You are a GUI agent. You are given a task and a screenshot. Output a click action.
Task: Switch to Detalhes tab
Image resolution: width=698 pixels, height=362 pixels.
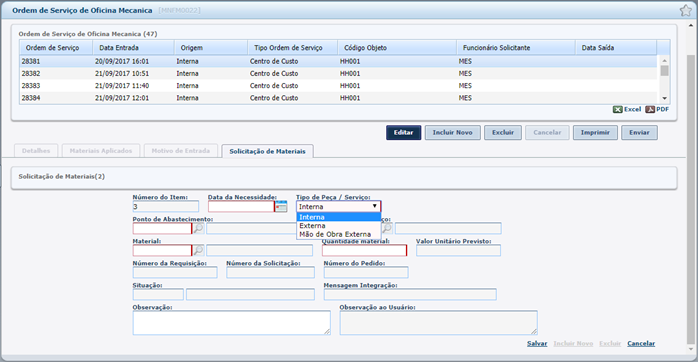pos(36,150)
